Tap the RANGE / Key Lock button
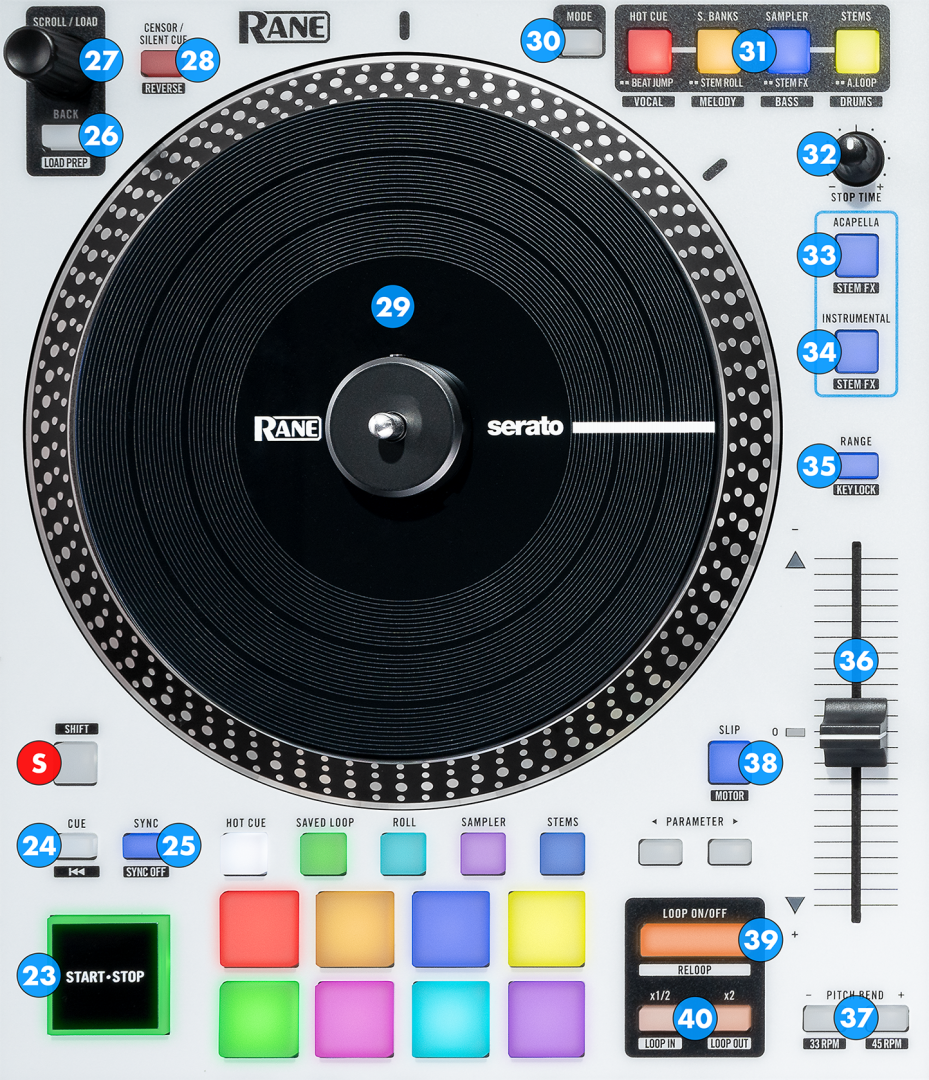929x1080 pixels. point(857,466)
